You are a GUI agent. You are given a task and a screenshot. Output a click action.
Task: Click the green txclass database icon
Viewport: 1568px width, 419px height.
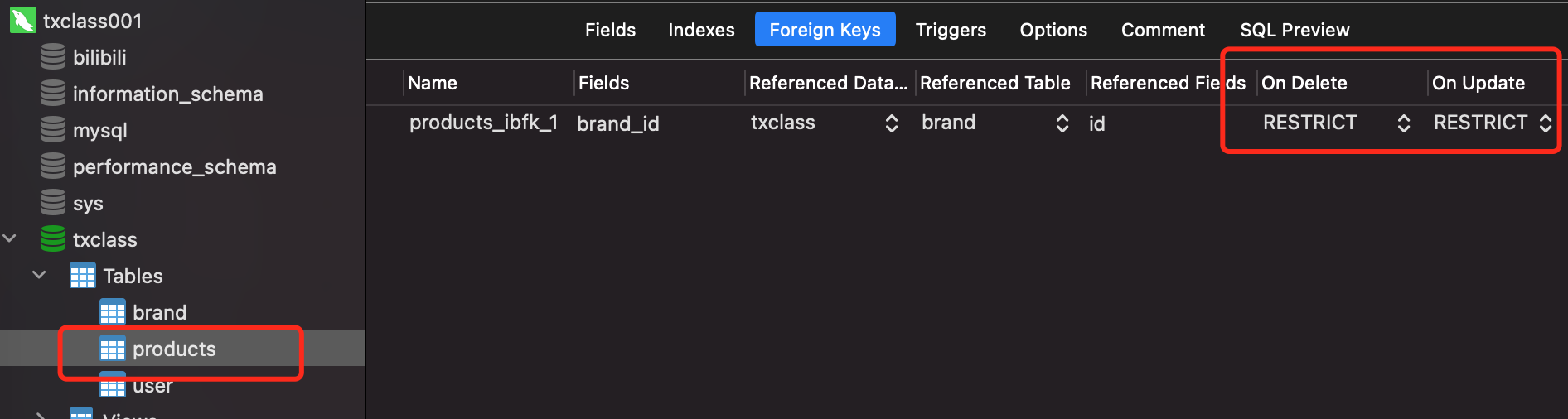[53, 239]
